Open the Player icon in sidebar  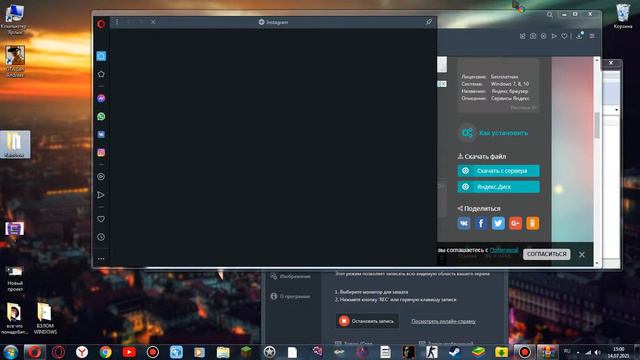[x=101, y=177]
